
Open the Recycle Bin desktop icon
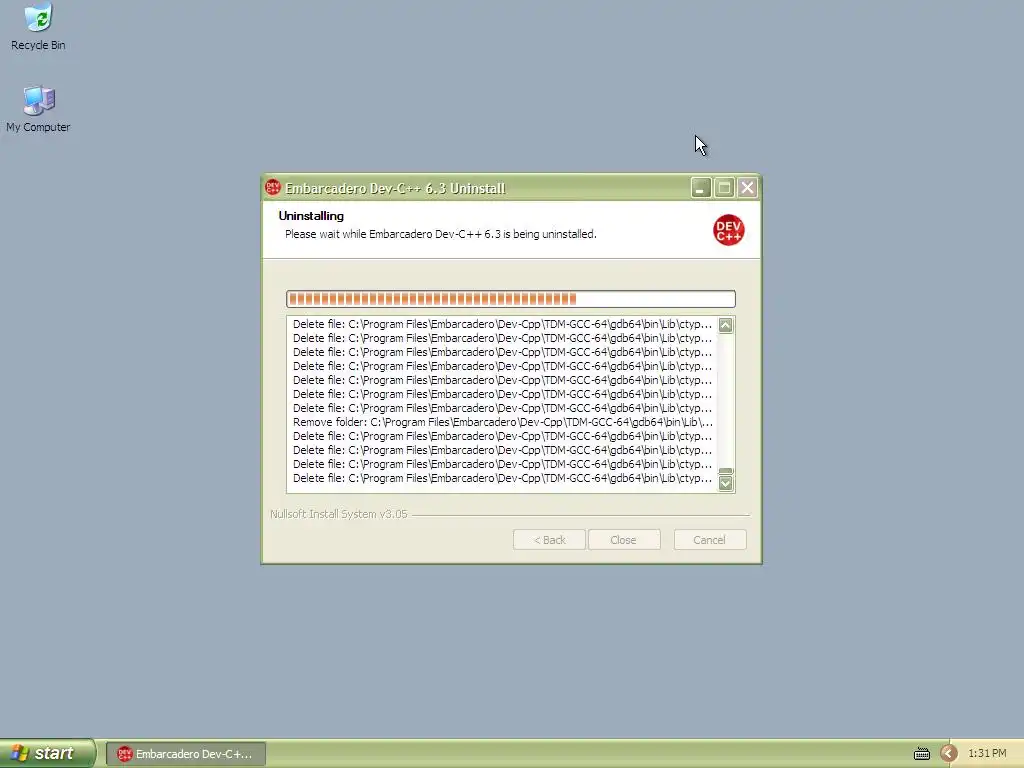pos(38,27)
